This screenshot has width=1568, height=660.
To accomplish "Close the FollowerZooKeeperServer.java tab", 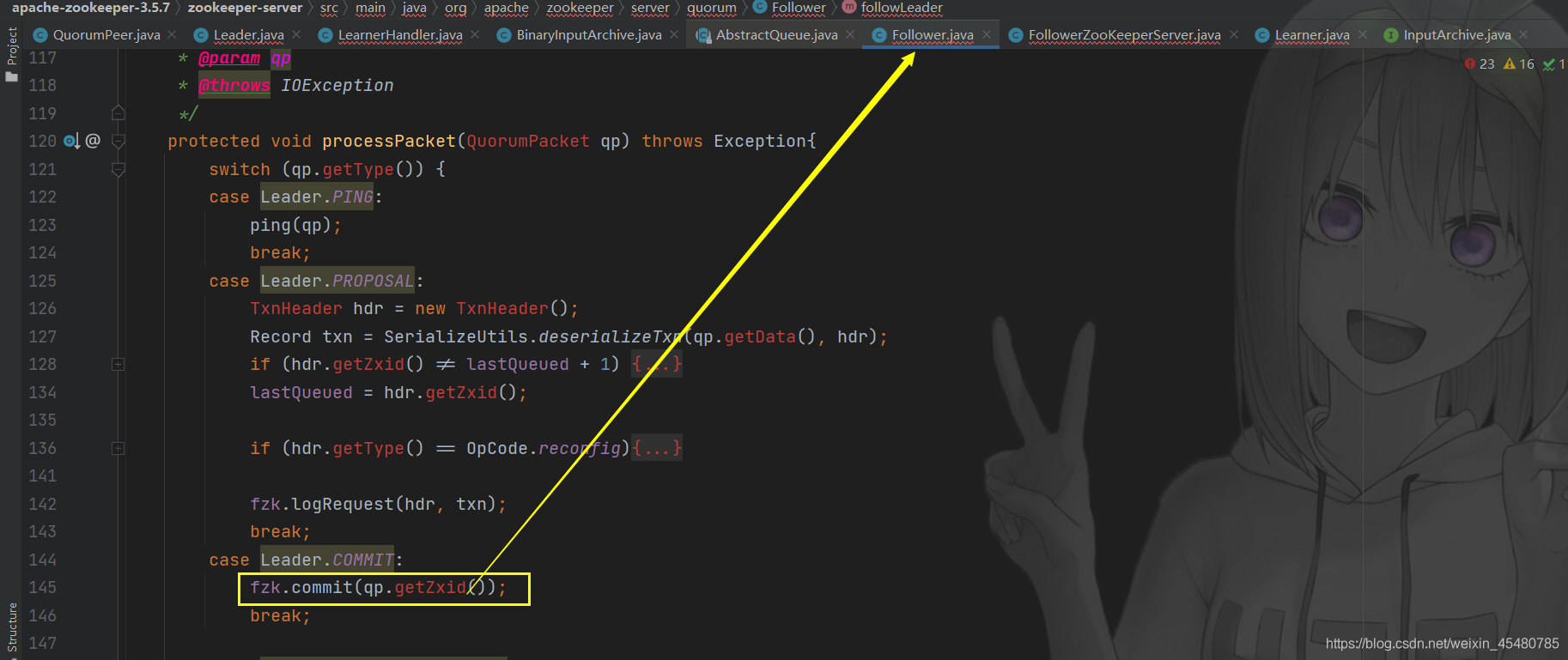I will [x=1234, y=34].
